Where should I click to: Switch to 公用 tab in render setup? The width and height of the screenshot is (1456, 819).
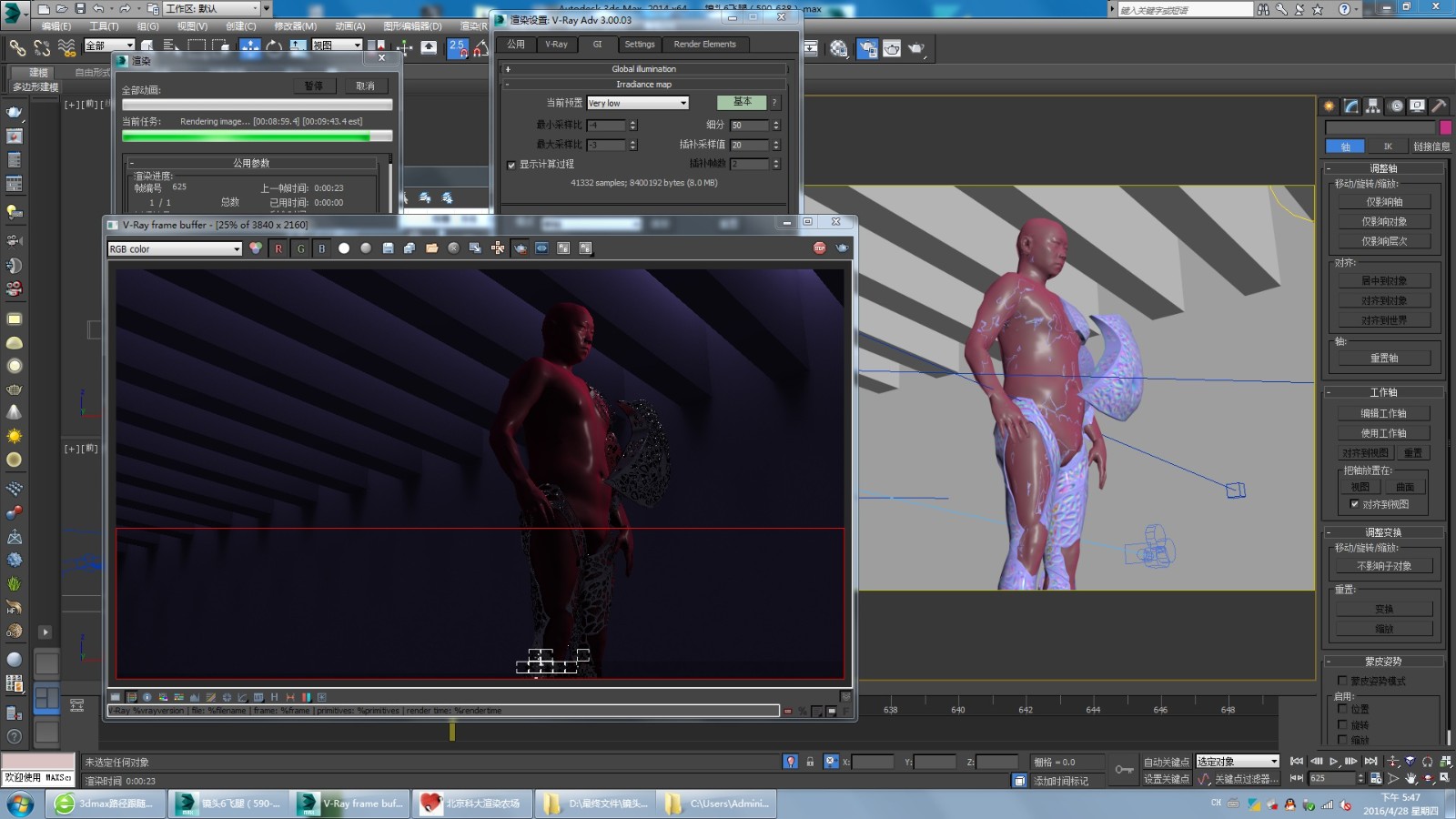pos(516,44)
